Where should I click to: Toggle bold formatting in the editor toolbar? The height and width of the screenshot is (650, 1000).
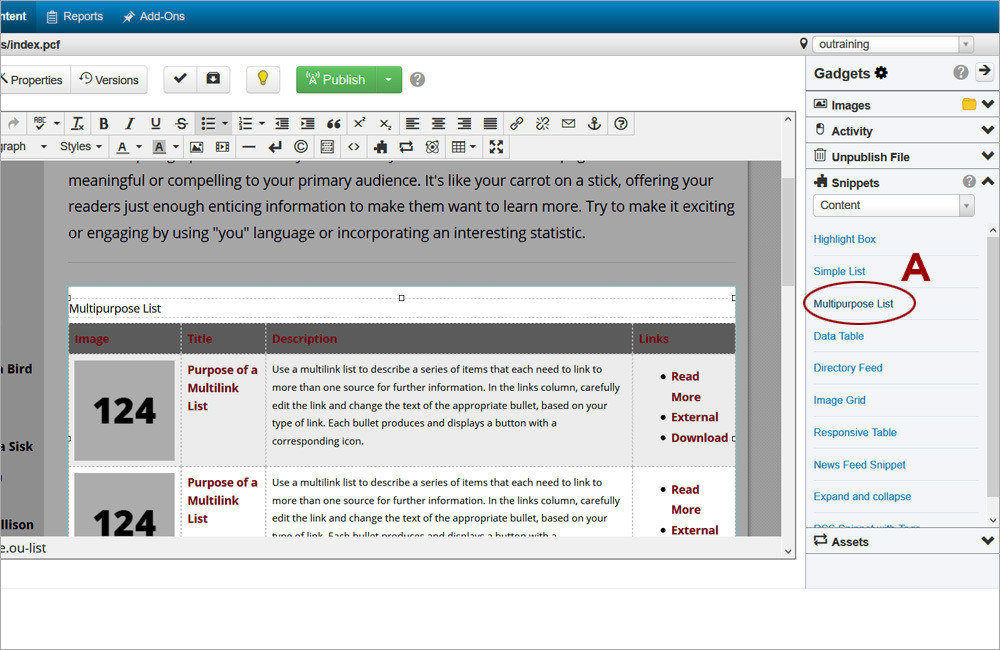tap(103, 124)
